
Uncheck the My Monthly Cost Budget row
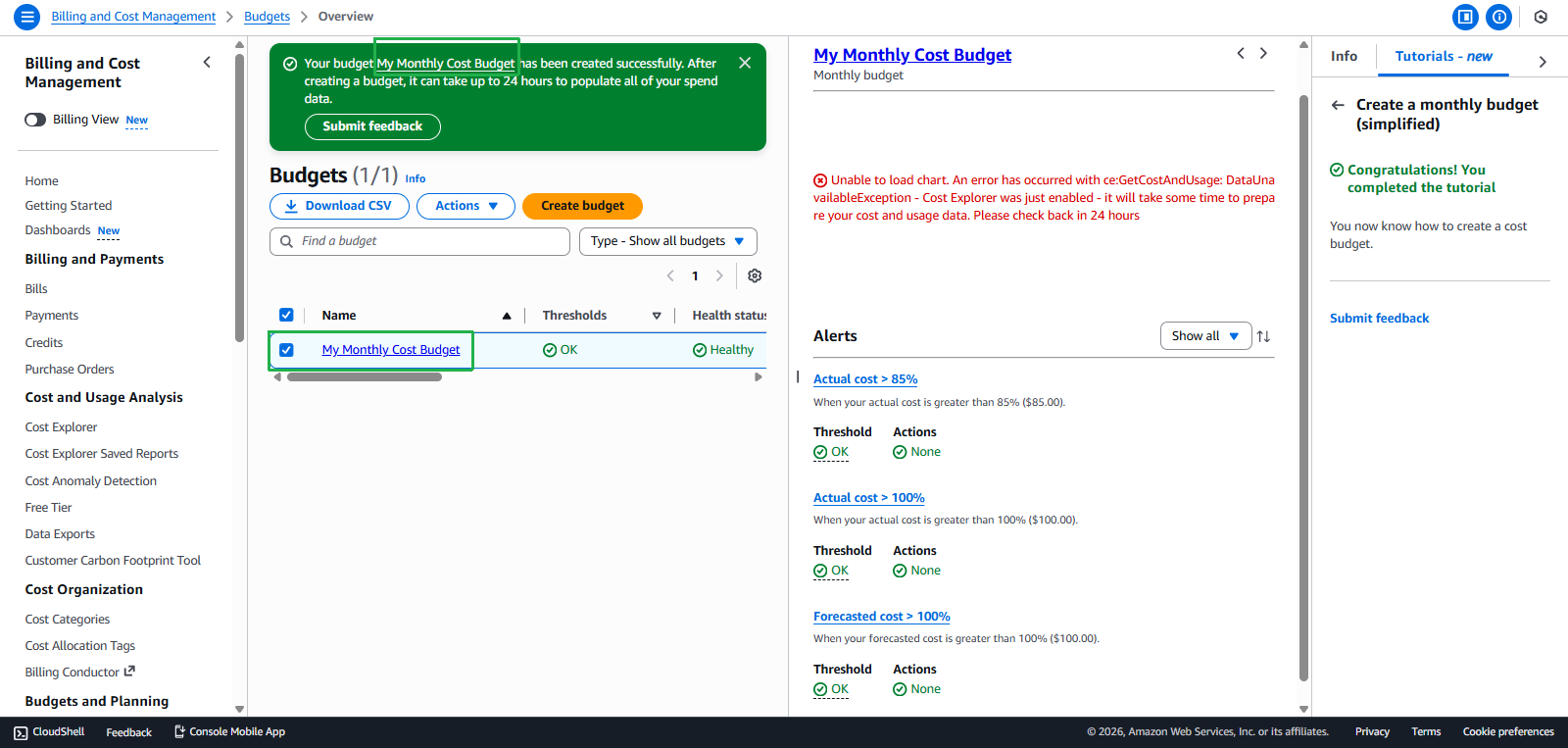click(x=286, y=350)
